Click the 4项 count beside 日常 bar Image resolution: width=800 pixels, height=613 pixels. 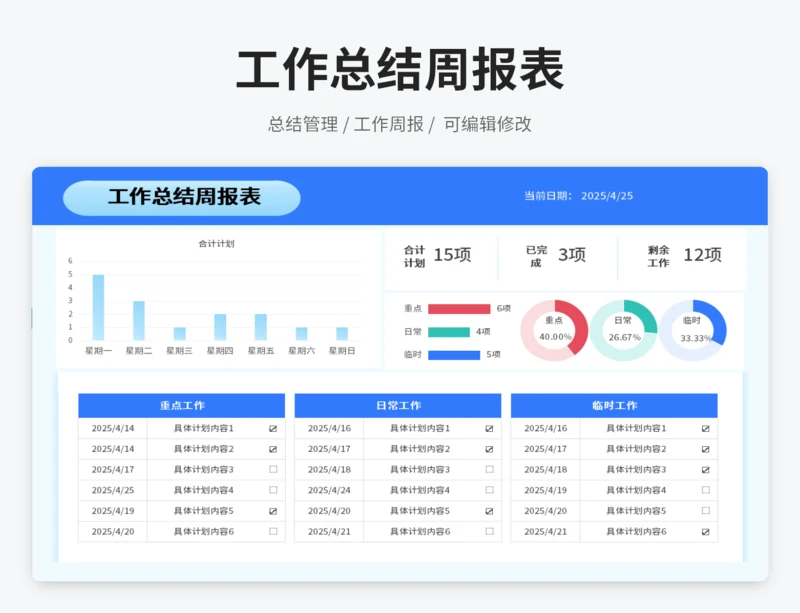pos(483,332)
